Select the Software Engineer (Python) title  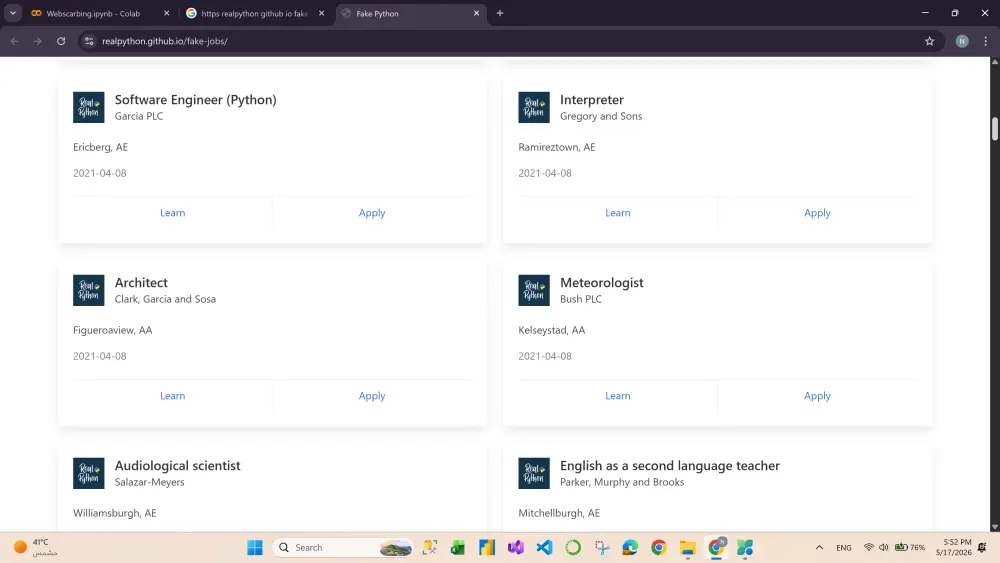point(195,99)
